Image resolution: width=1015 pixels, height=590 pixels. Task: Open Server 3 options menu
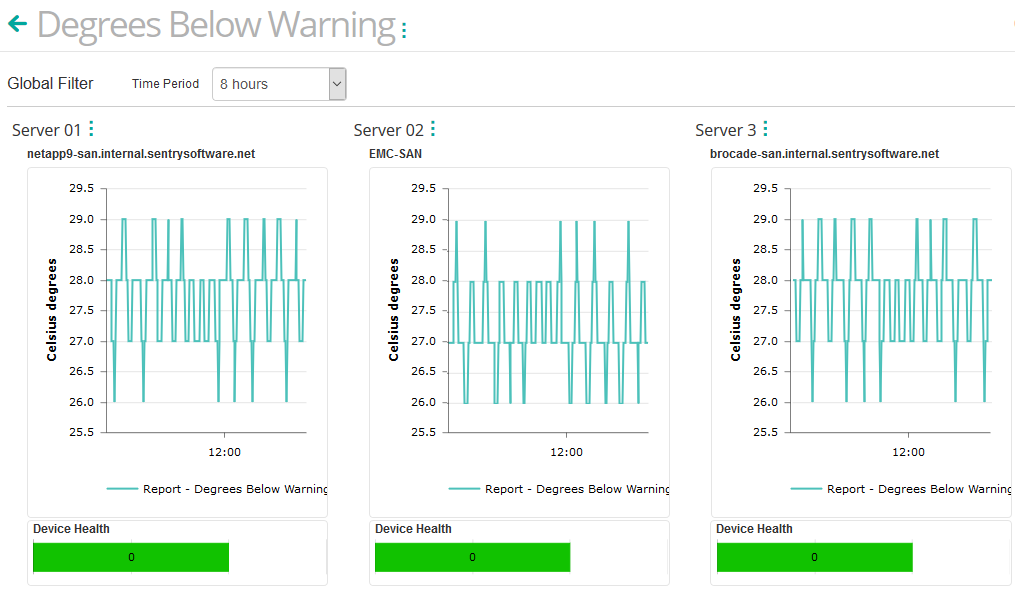coord(764,127)
